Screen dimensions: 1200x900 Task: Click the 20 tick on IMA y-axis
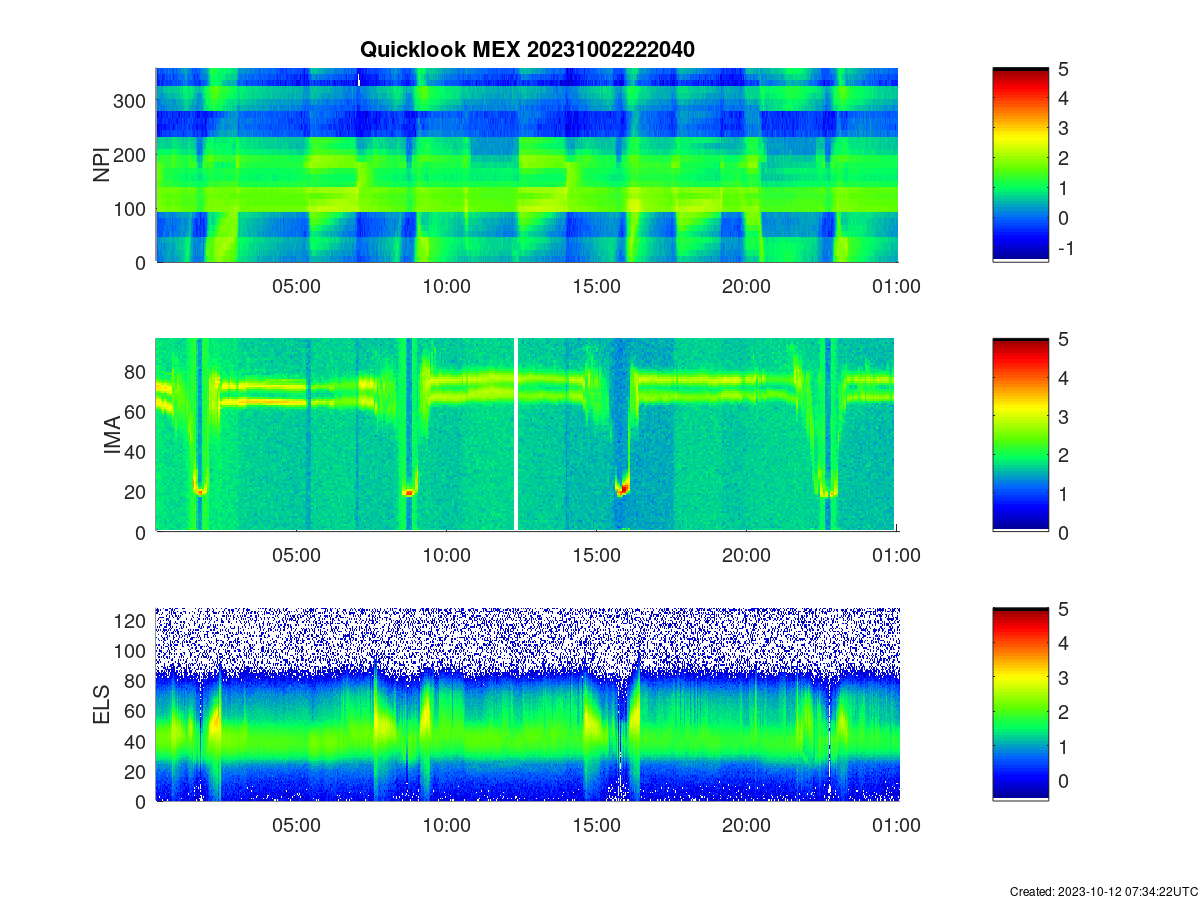pyautogui.click(x=137, y=492)
